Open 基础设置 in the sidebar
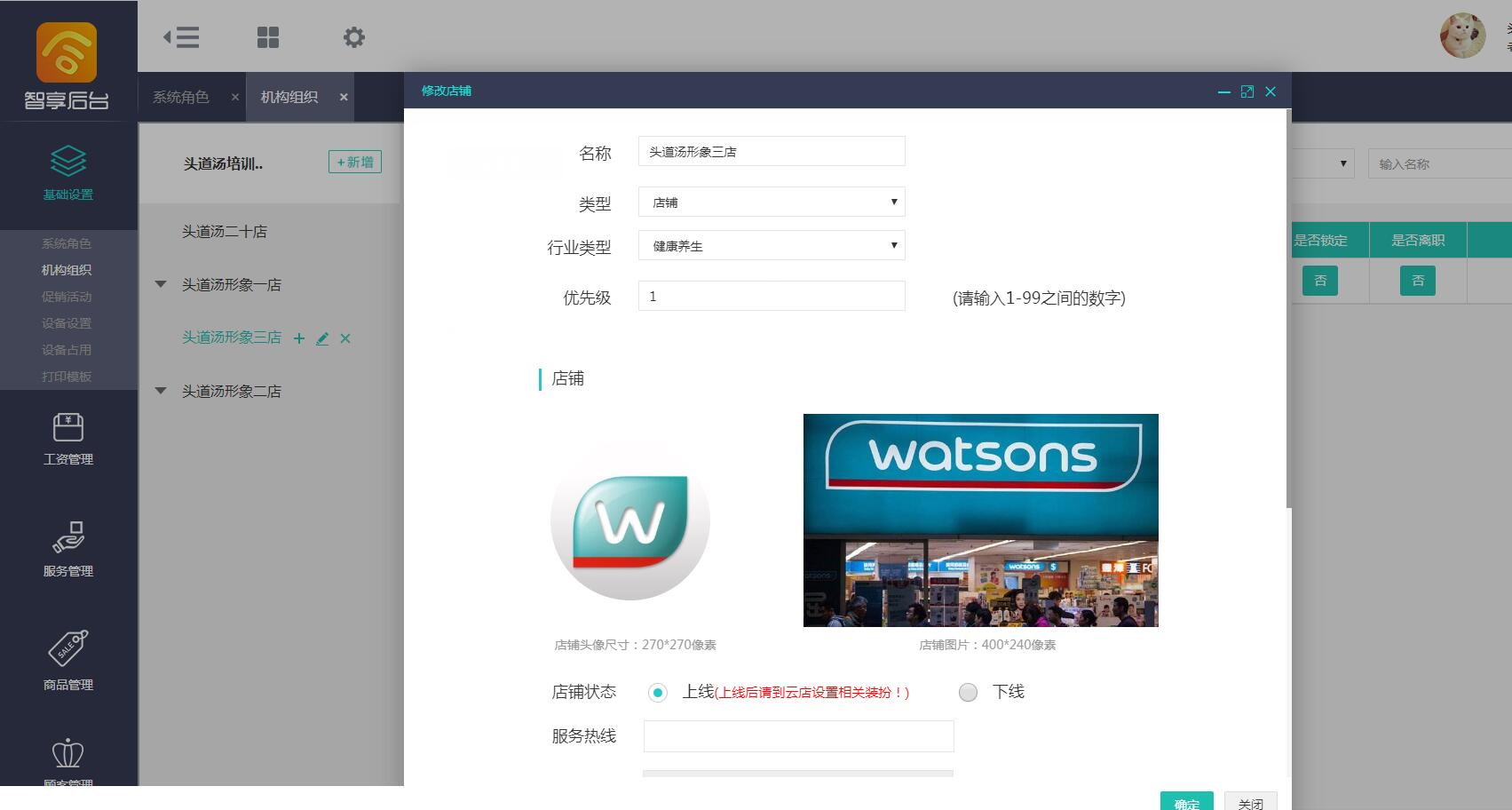This screenshot has width=1512, height=810. [x=68, y=173]
